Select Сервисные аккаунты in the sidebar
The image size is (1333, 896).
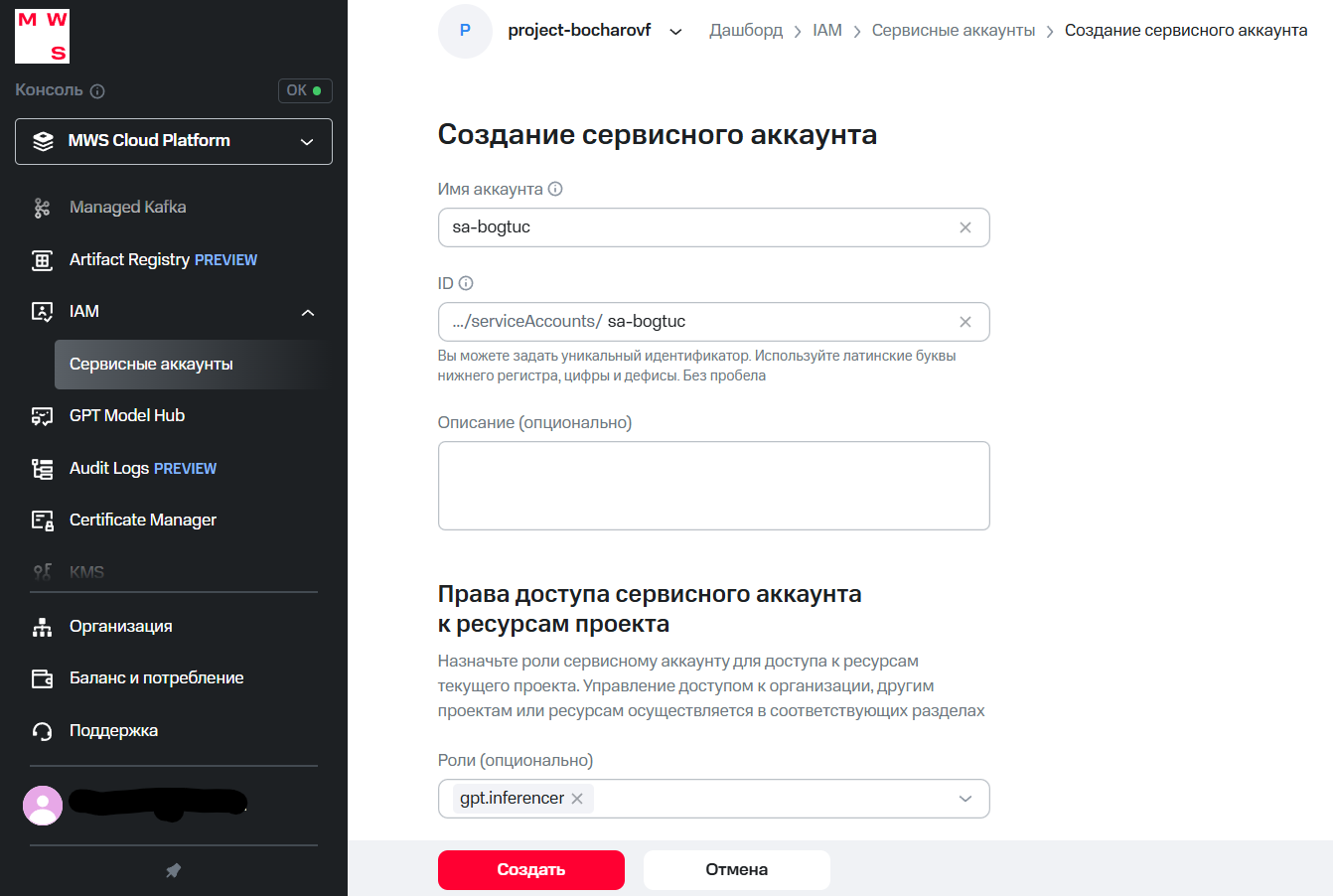click(x=191, y=364)
